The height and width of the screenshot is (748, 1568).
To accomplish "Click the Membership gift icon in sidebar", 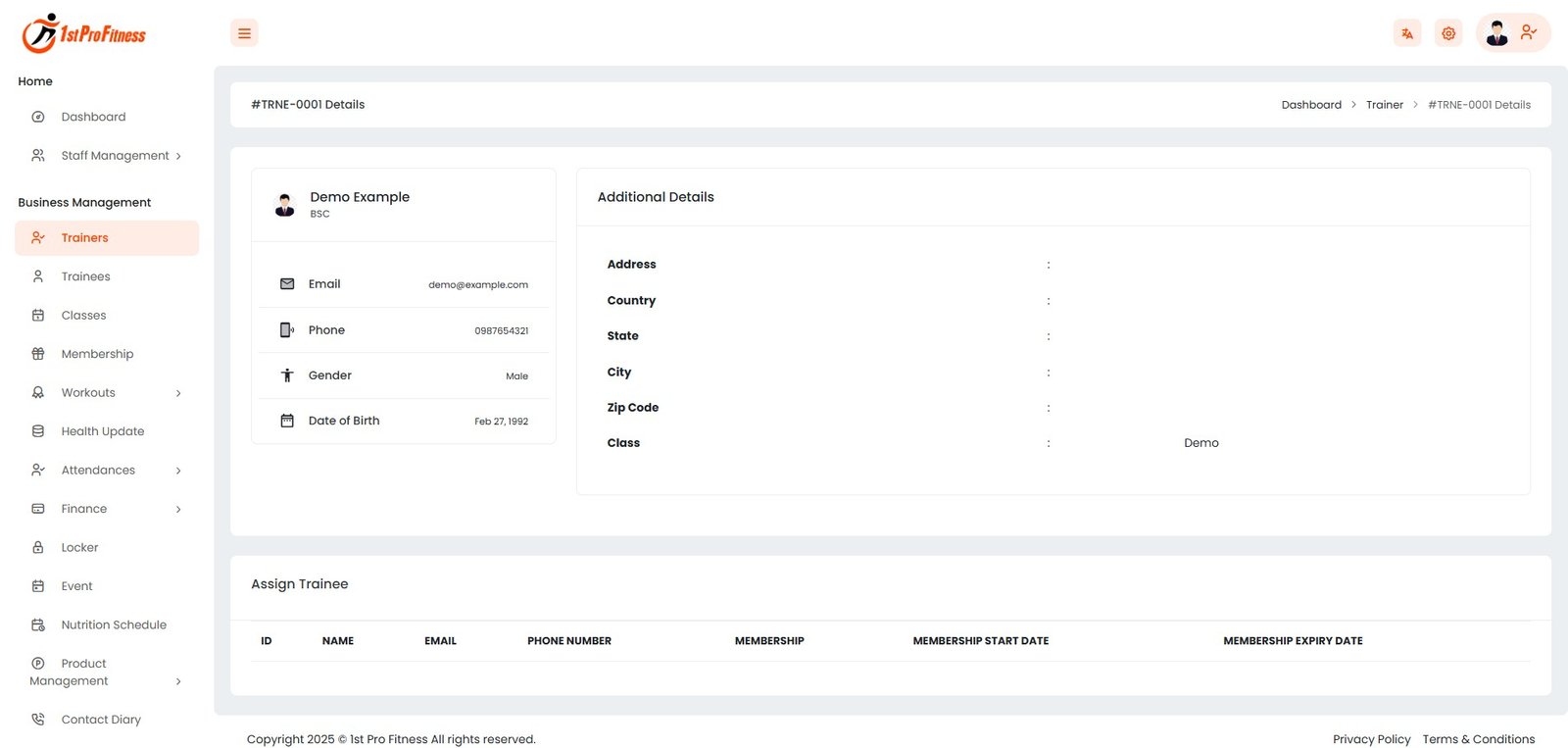I will (x=38, y=354).
